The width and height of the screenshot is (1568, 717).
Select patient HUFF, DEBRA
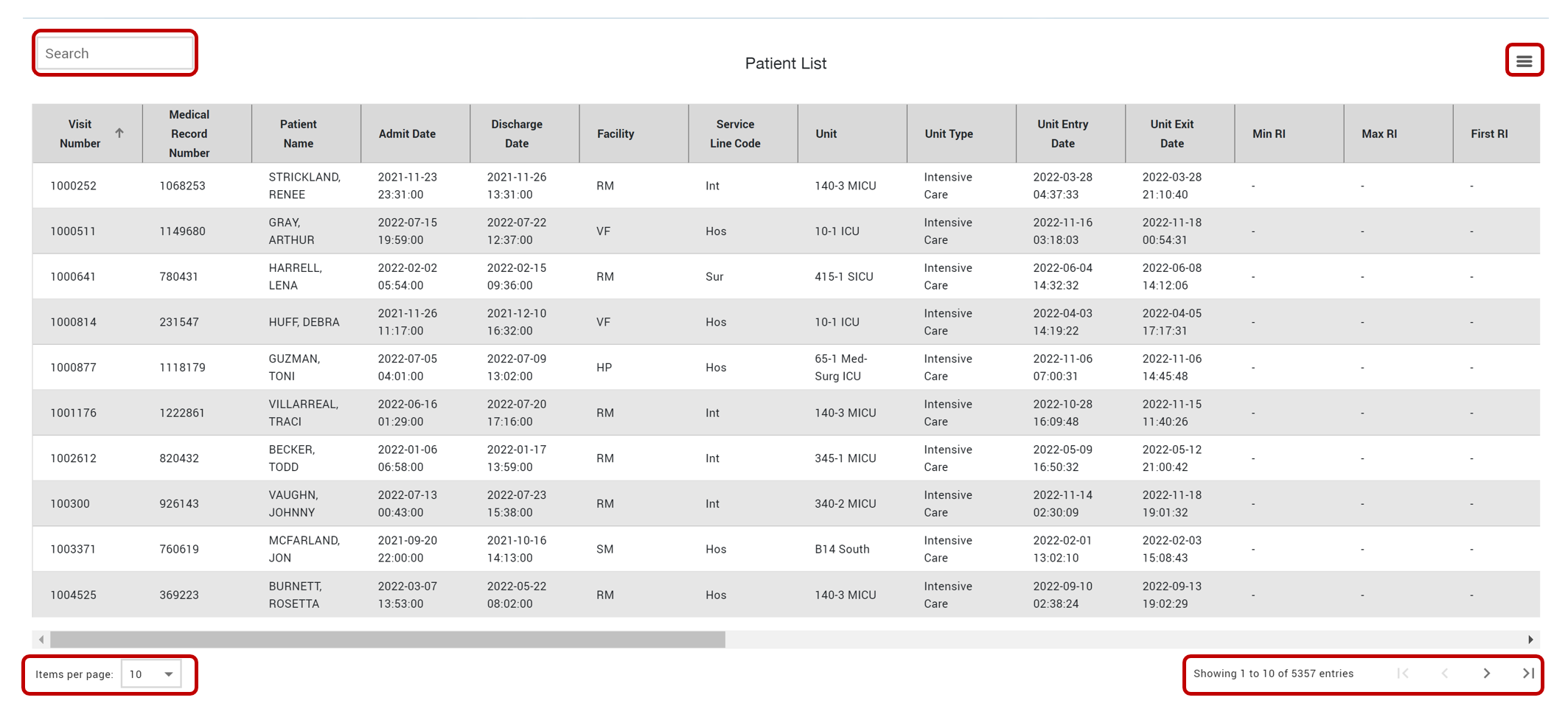coord(304,322)
